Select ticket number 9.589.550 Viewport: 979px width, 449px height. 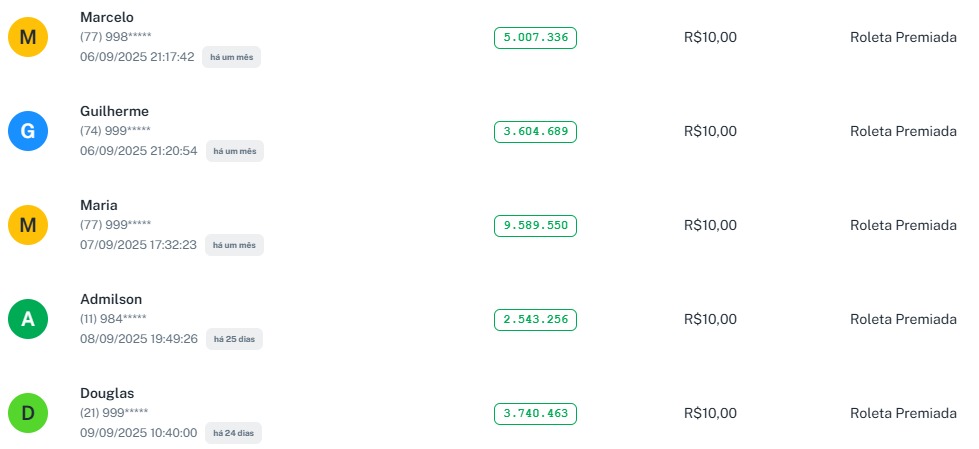coord(535,225)
